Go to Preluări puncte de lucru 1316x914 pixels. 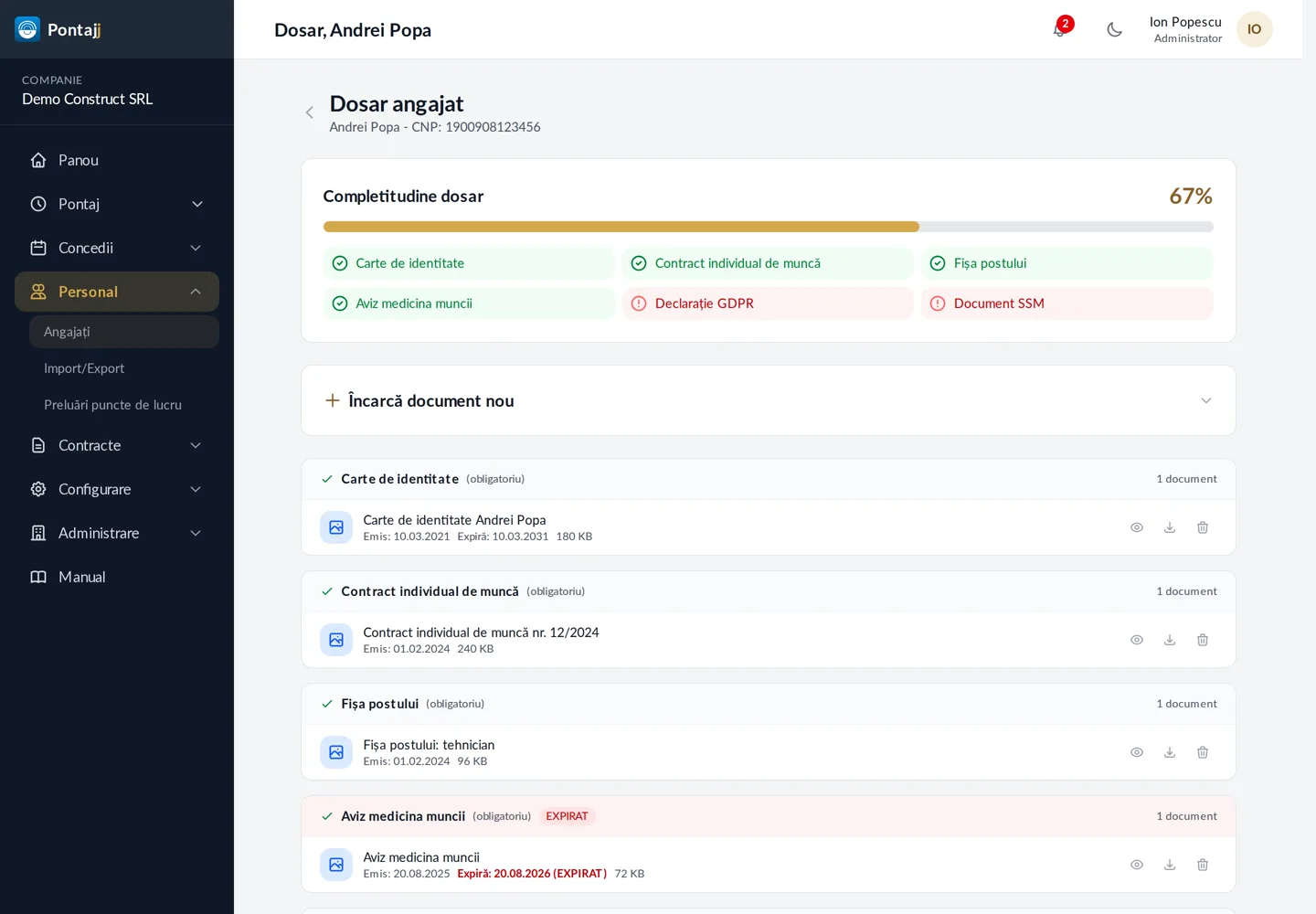[124, 405]
